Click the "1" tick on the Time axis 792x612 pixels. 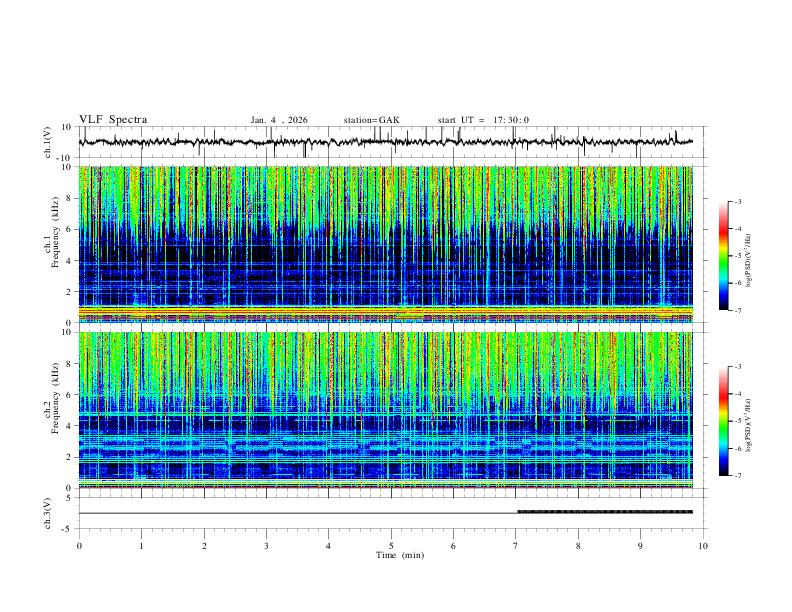(x=141, y=546)
